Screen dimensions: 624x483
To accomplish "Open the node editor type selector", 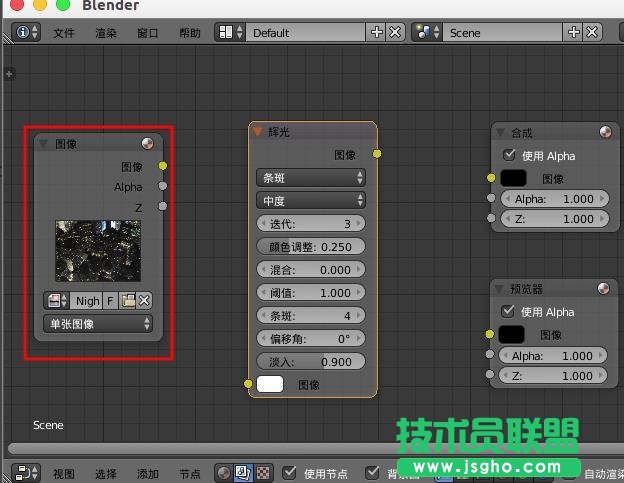I will 26,473.
